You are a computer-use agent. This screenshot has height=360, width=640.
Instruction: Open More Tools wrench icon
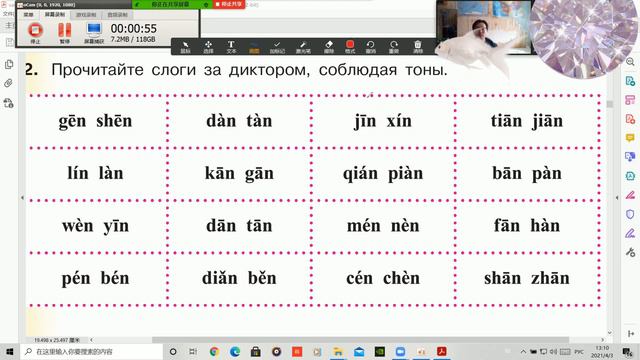pyautogui.click(x=630, y=252)
